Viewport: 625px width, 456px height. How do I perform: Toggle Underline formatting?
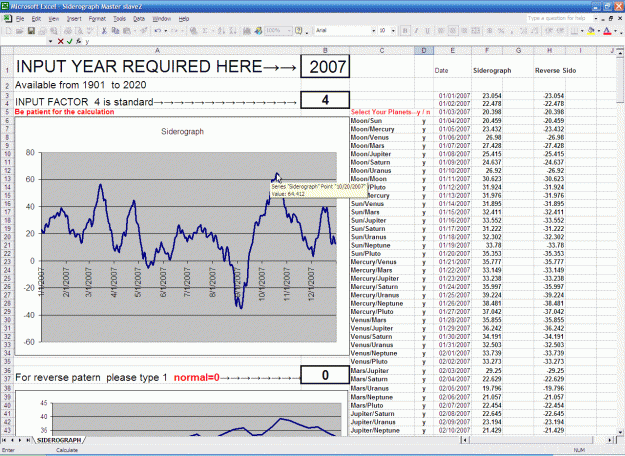427,31
